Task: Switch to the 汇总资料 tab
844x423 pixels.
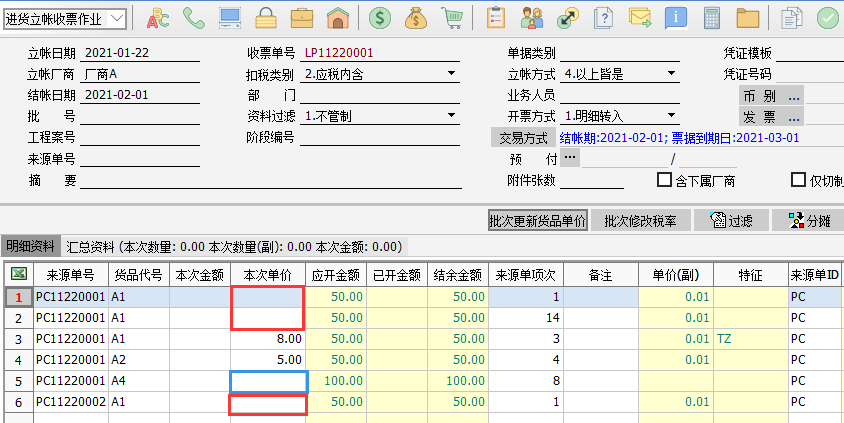Action: (x=91, y=246)
